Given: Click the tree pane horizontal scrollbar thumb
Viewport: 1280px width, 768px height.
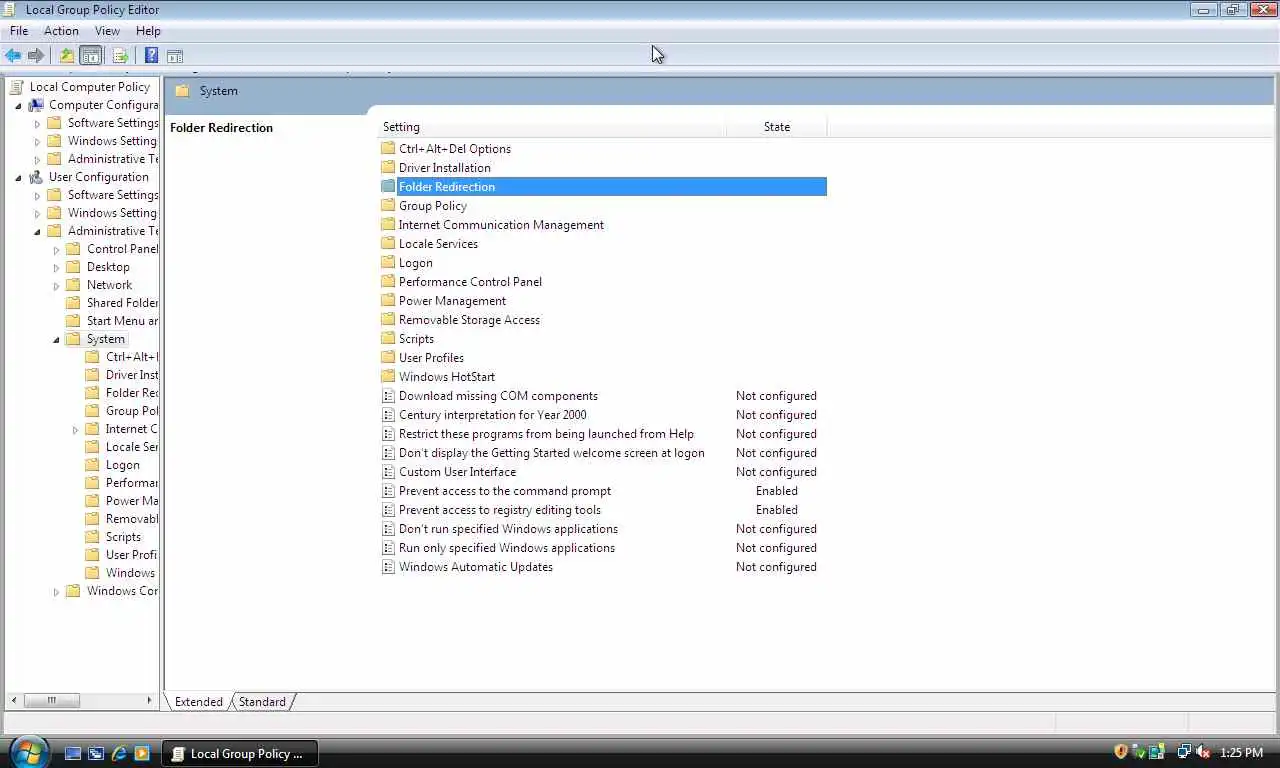Looking at the screenshot, I should click(51, 700).
